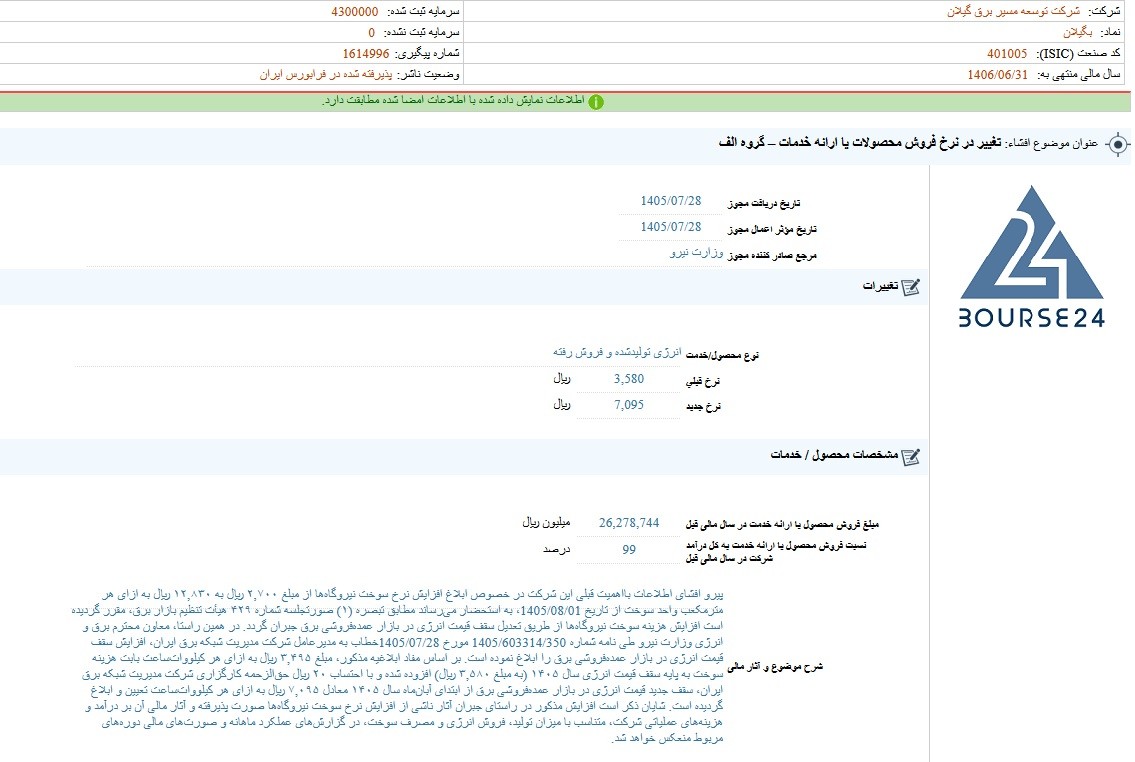Click the Bourse24 logo image

click(x=1031, y=257)
